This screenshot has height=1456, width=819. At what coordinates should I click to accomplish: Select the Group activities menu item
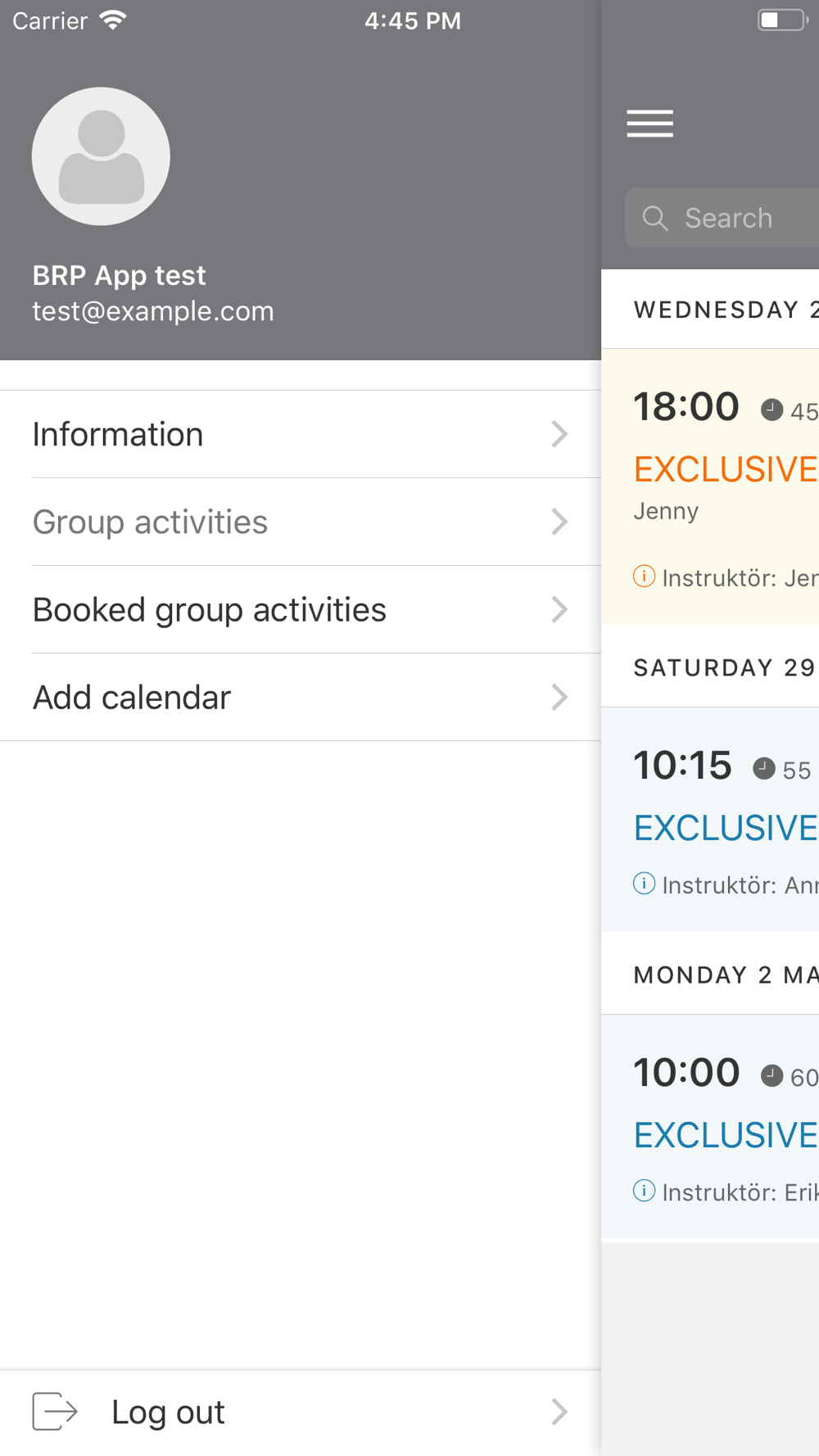tap(301, 522)
